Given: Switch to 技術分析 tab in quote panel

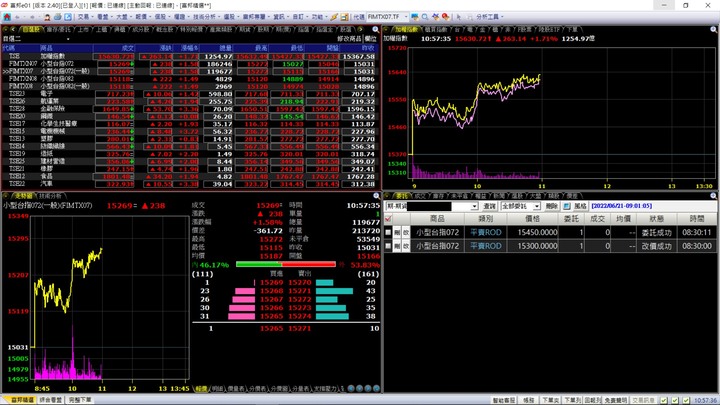Looking at the screenshot, I should point(50,196).
